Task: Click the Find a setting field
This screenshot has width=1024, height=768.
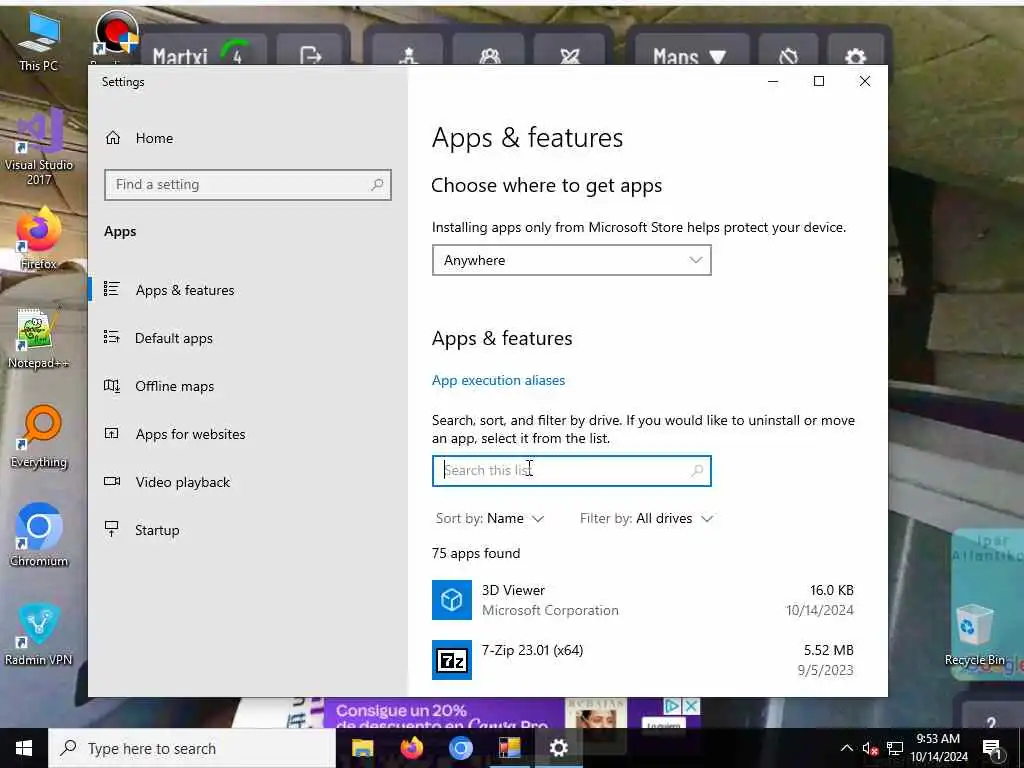Action: tap(248, 185)
